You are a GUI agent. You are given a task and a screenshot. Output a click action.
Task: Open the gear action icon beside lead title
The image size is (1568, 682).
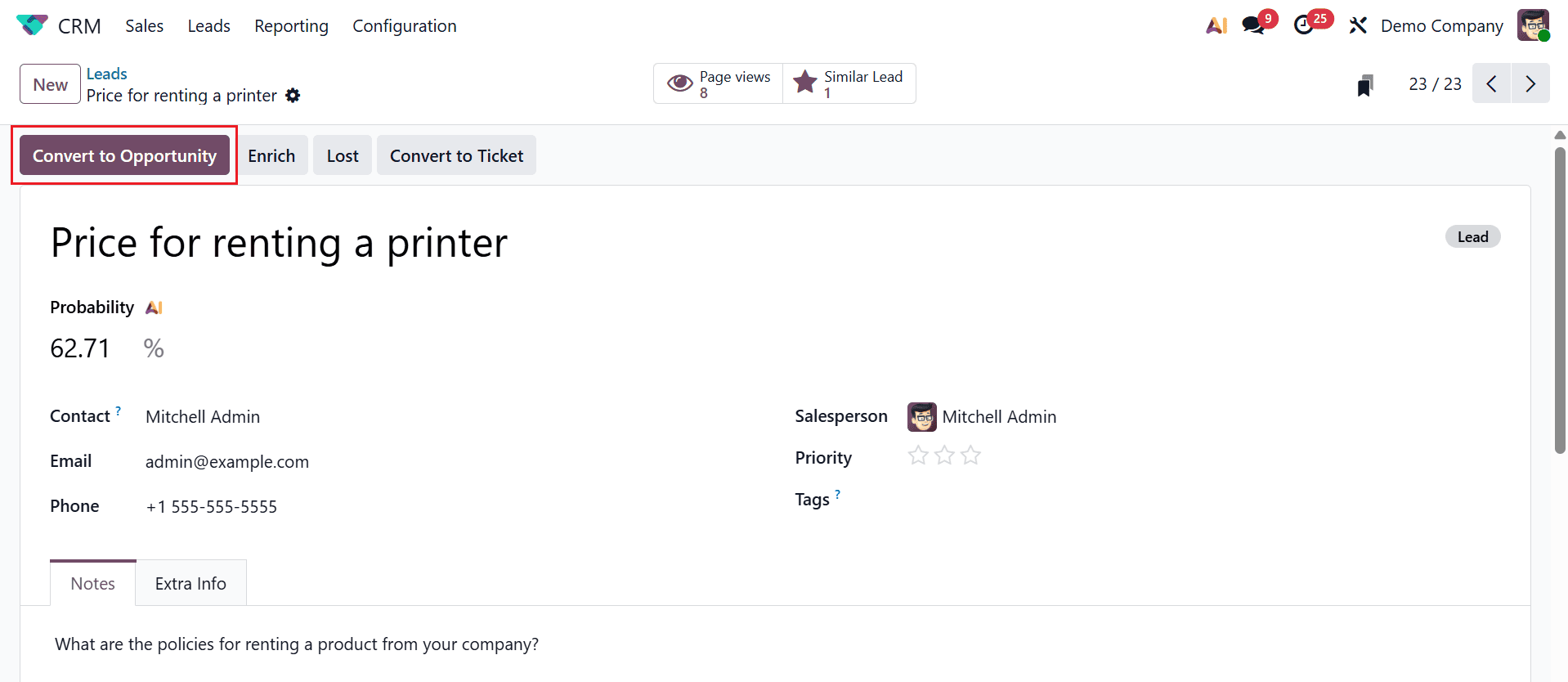coord(293,96)
